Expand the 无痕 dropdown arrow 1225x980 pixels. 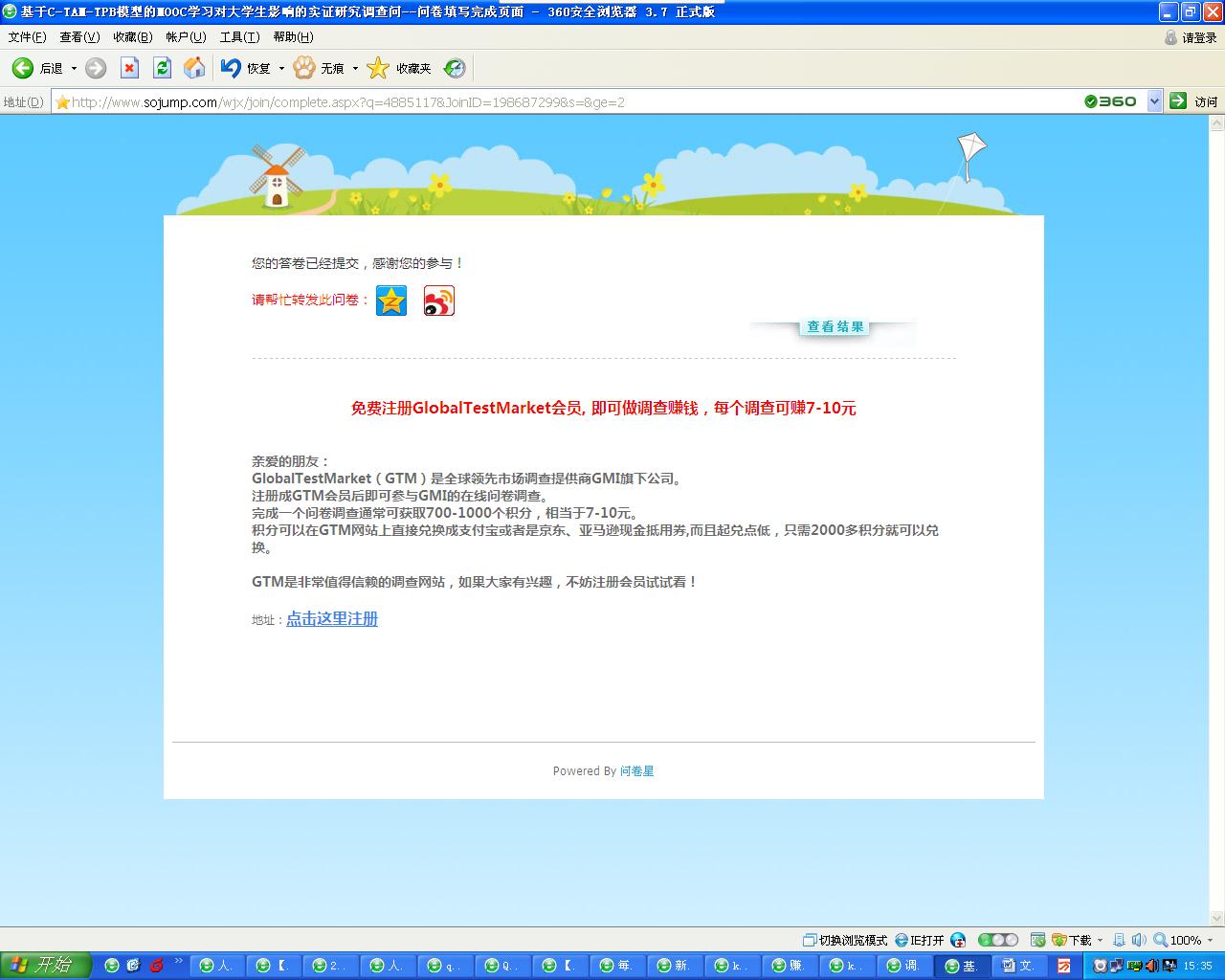tap(355, 69)
